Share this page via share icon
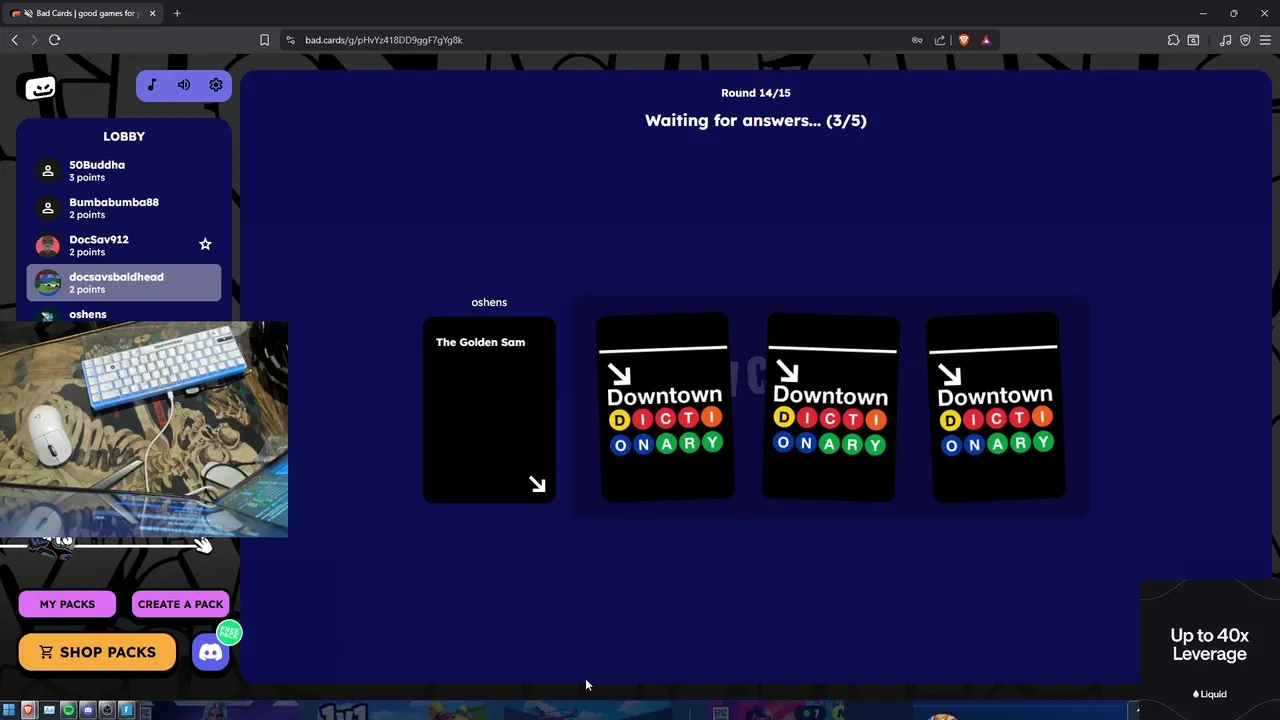 point(940,40)
